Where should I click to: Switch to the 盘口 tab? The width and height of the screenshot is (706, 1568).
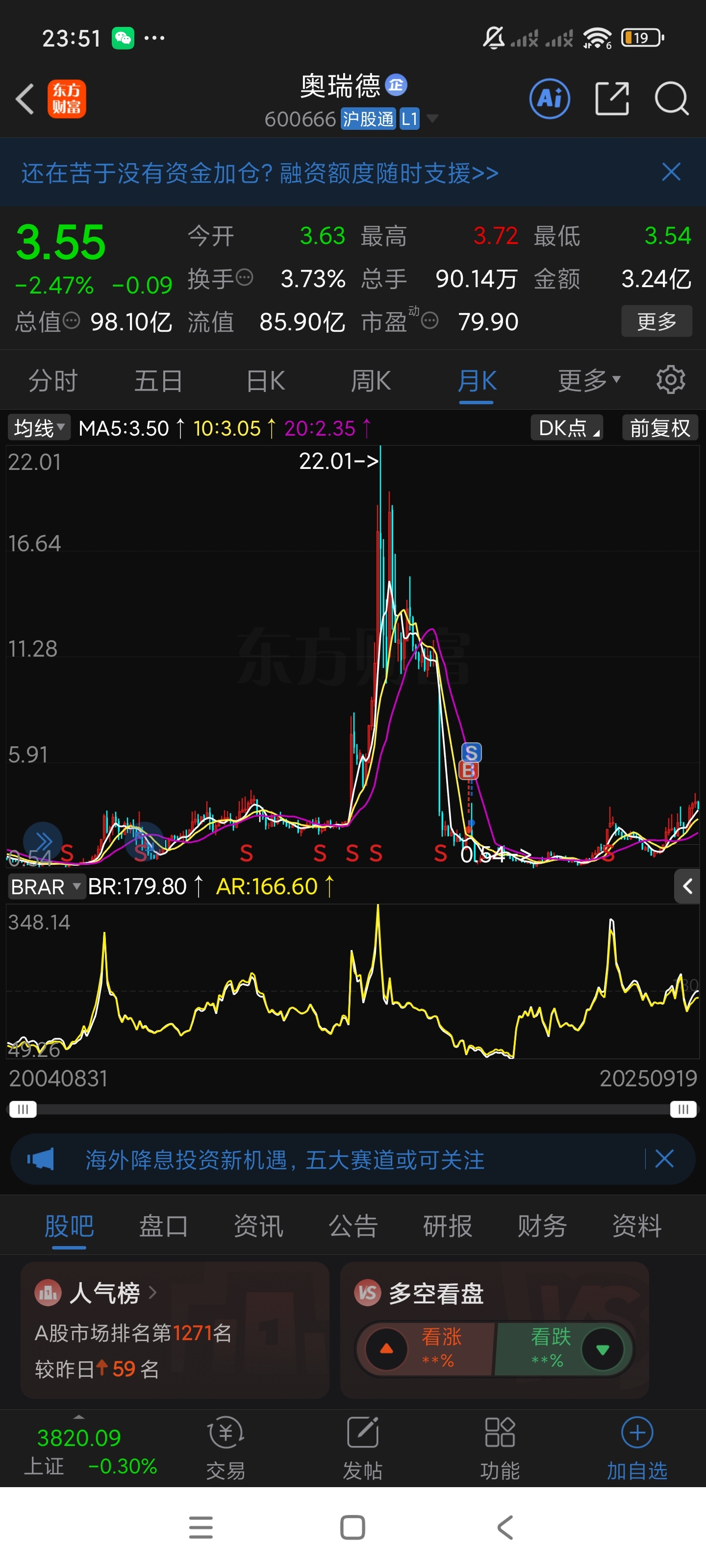pos(163,1225)
